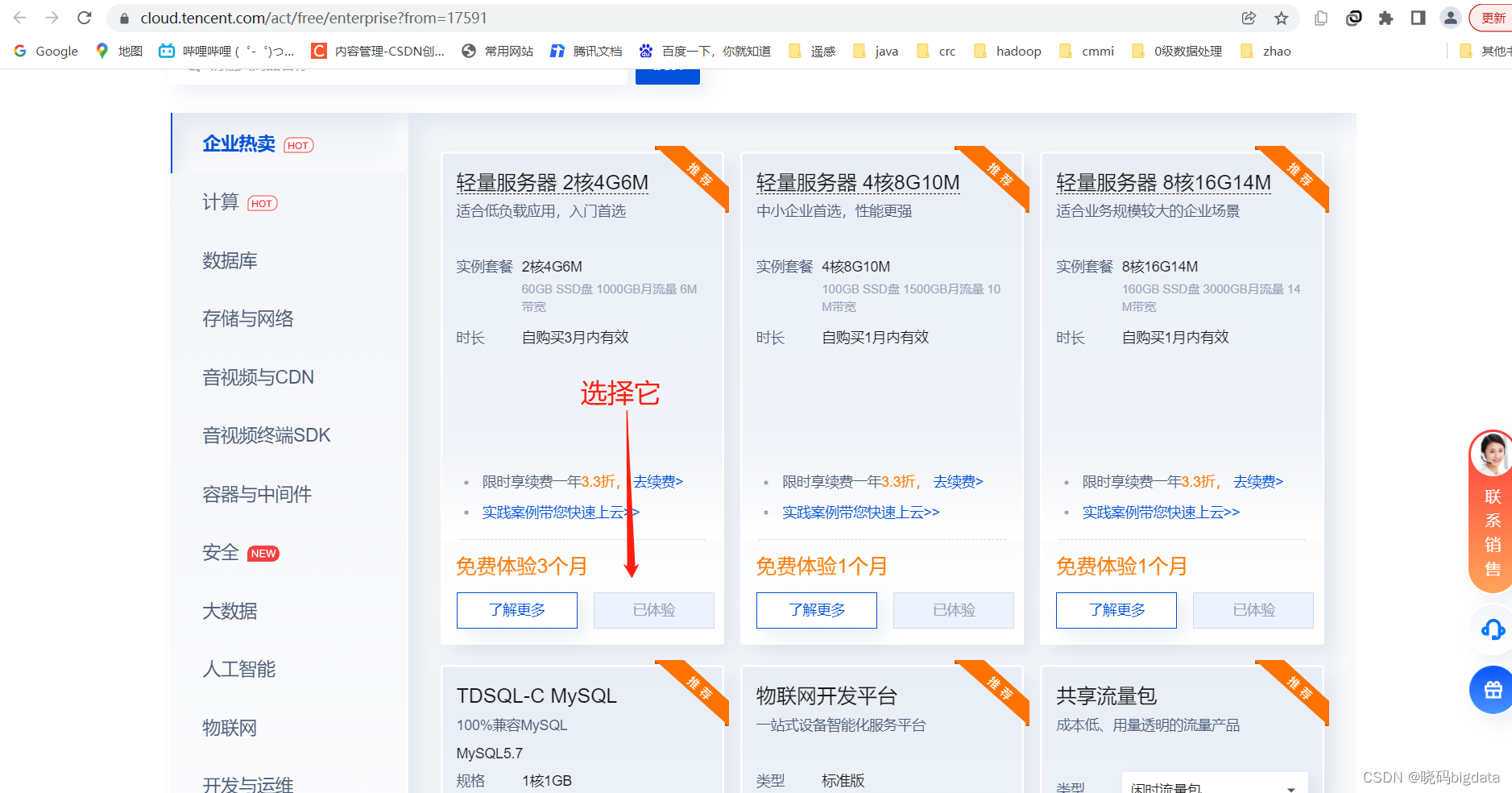The height and width of the screenshot is (793, 1512).
Task: Select the 人工智能 category
Action: click(239, 669)
